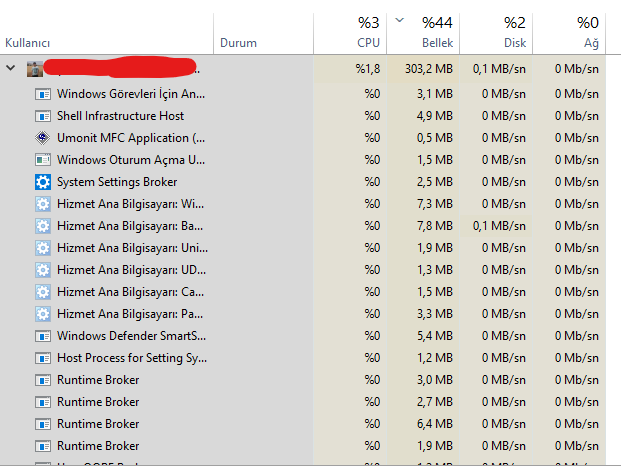Click the Host Process for Setting icon
621x468 pixels.
pyautogui.click(x=43, y=358)
